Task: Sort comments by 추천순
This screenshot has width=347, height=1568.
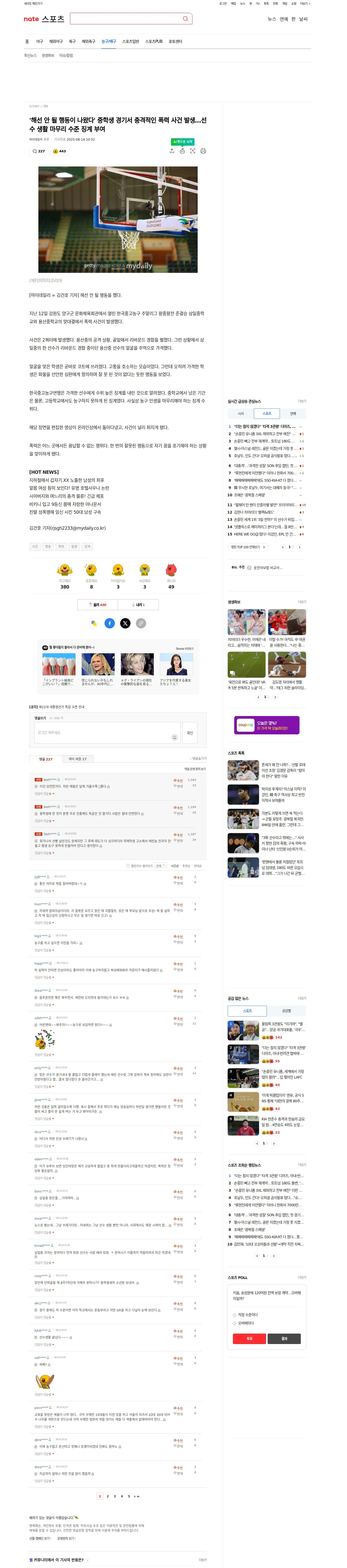Action: pyautogui.click(x=187, y=866)
